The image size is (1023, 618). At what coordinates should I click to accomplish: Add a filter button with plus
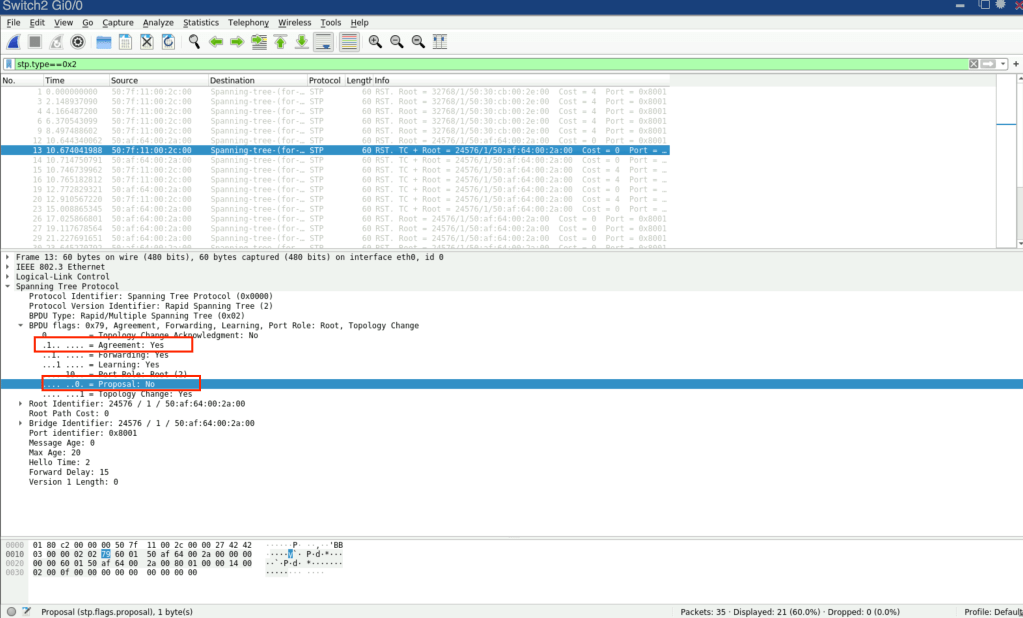coord(1016,64)
